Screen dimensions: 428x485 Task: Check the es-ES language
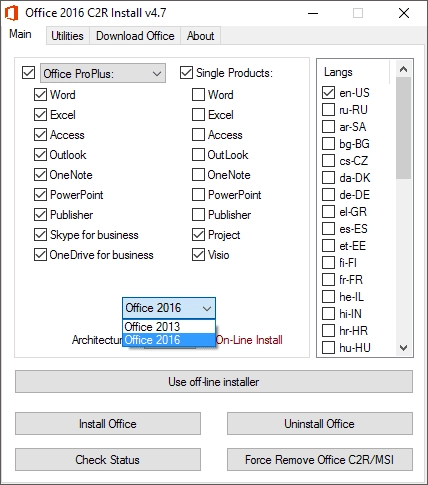pos(328,228)
